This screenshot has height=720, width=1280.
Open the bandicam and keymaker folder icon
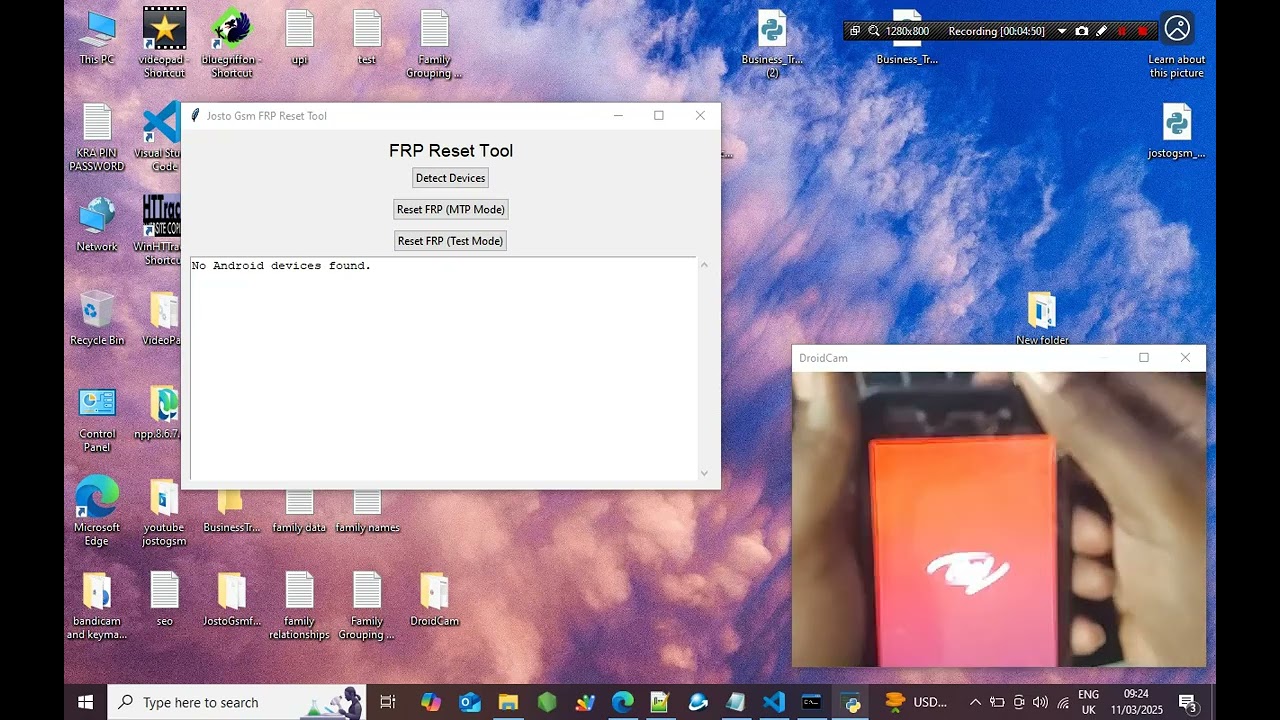(97, 605)
